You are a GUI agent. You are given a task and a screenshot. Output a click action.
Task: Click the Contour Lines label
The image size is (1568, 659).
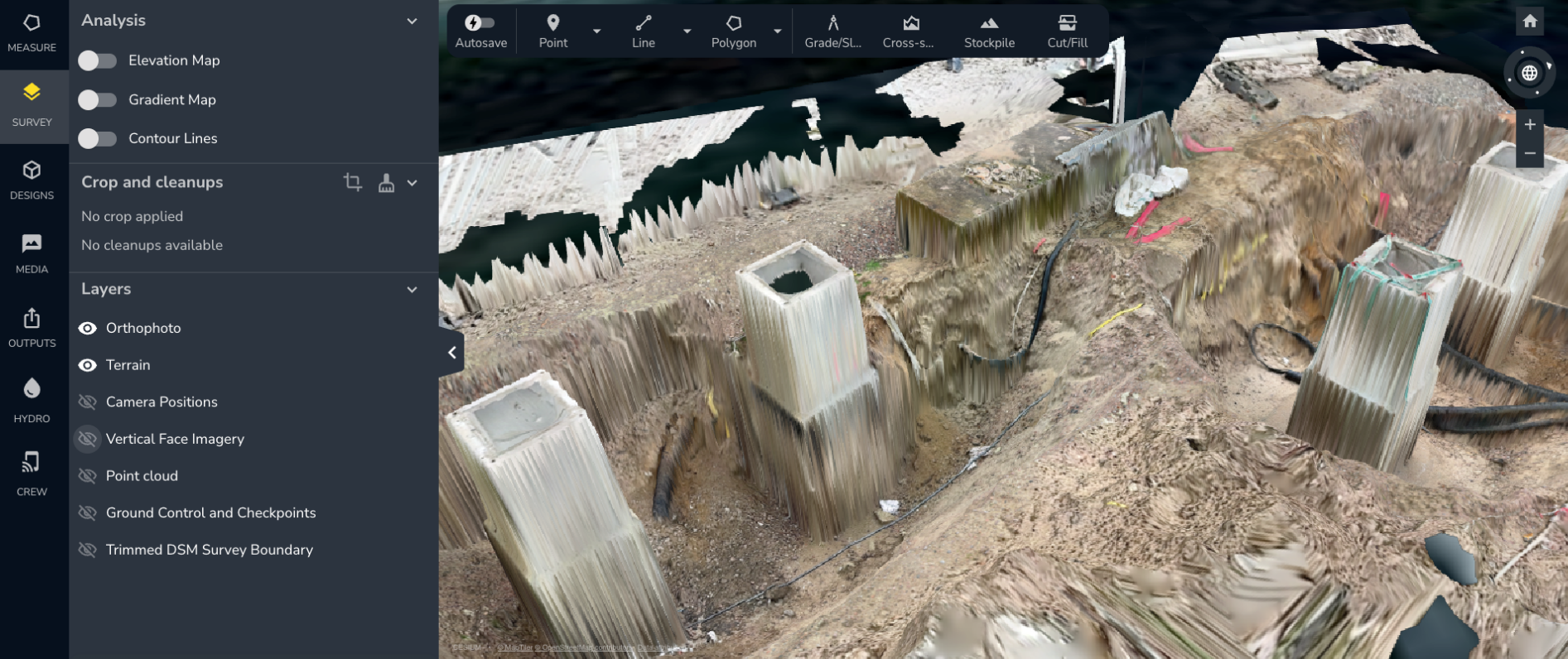click(172, 138)
